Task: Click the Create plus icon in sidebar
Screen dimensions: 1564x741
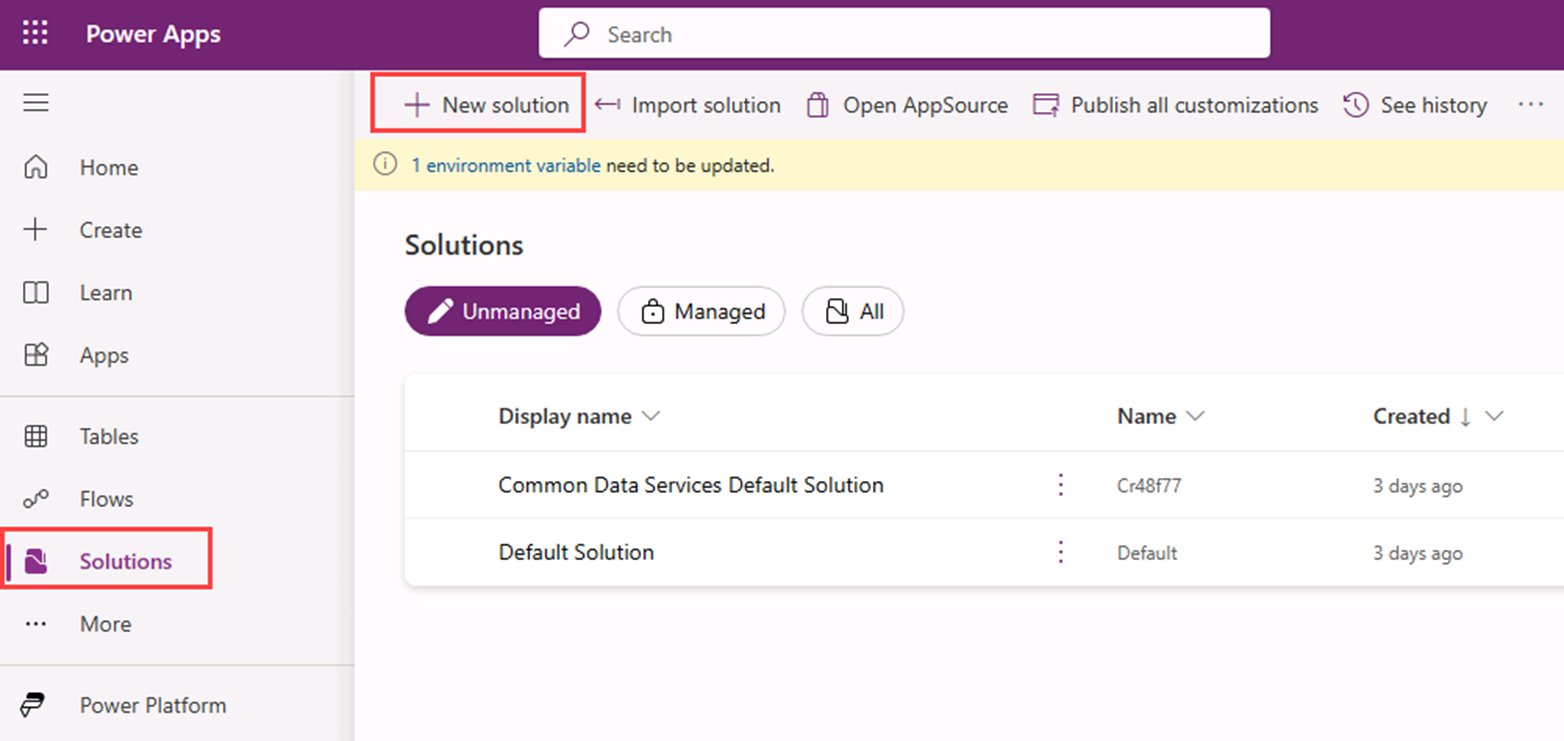Action: click(36, 230)
